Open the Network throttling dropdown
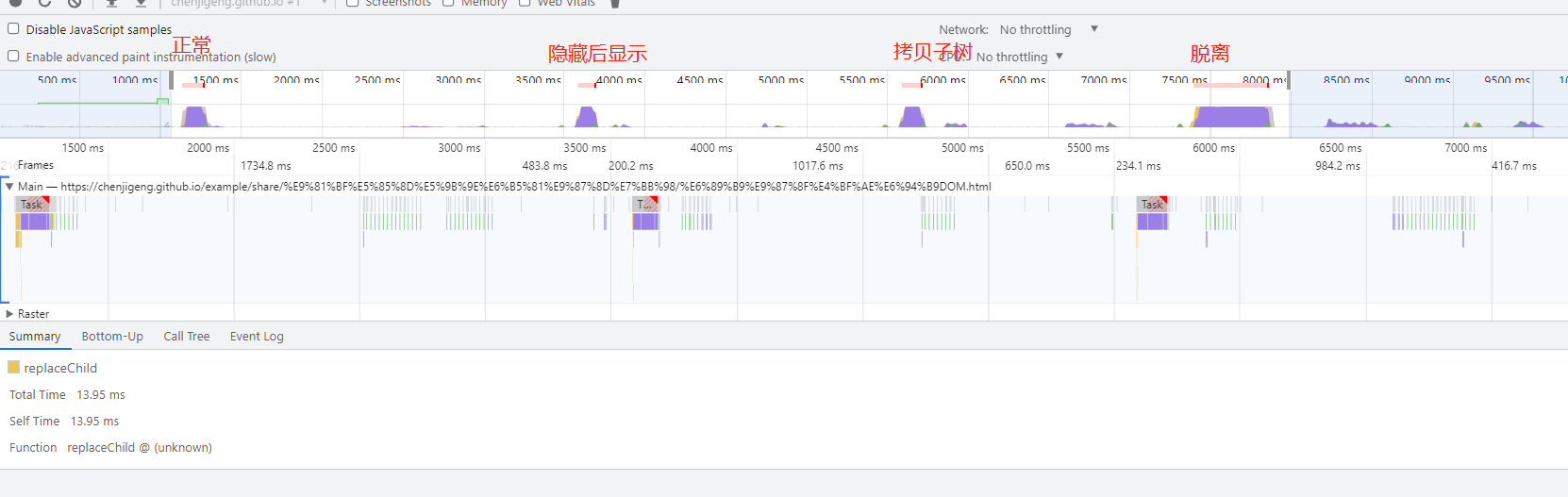Image resolution: width=1568 pixels, height=497 pixels. [1047, 29]
